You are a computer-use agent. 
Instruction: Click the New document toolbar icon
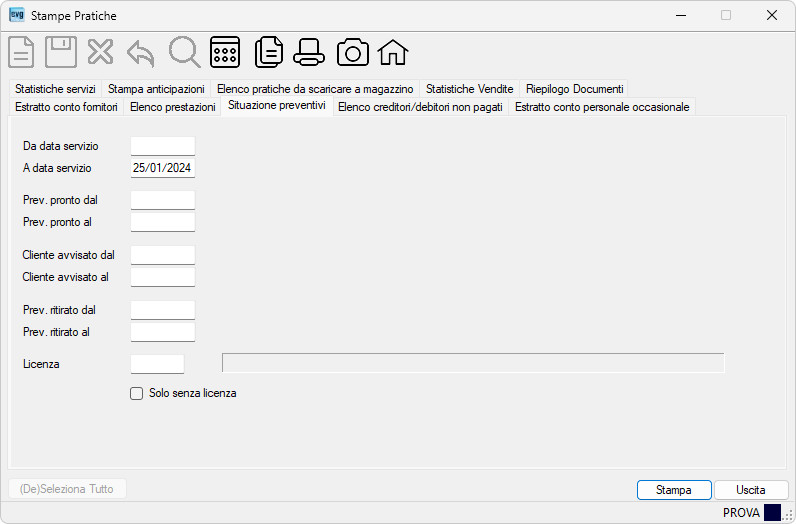(x=21, y=52)
